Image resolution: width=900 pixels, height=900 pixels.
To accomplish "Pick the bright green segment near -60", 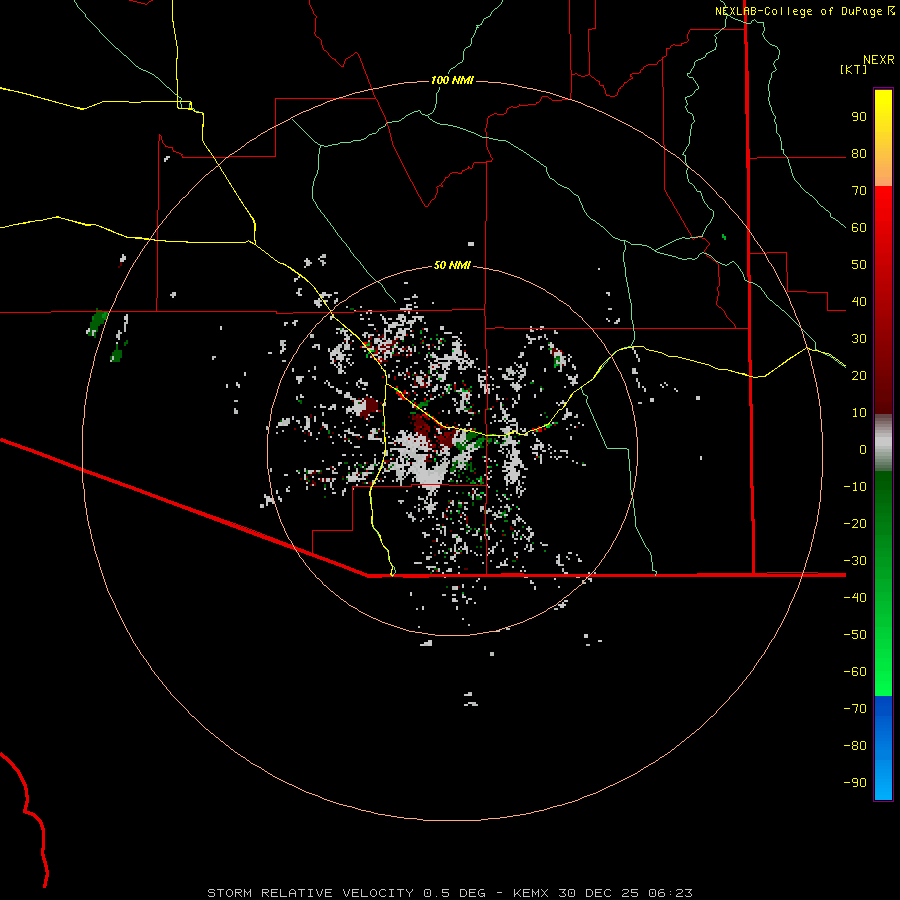I will click(883, 666).
